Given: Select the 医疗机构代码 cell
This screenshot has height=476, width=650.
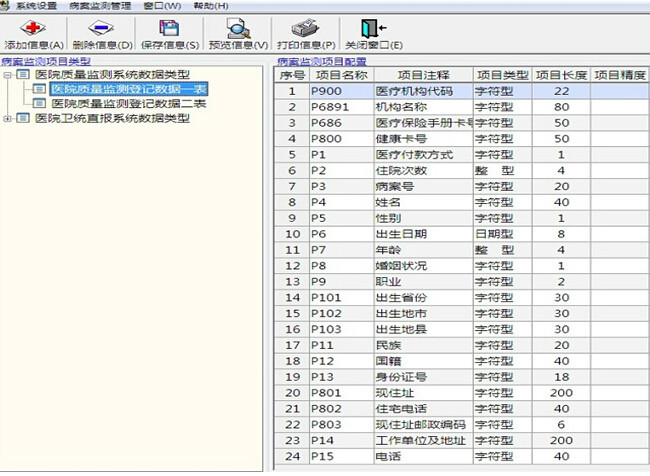Looking at the screenshot, I should 423,91.
